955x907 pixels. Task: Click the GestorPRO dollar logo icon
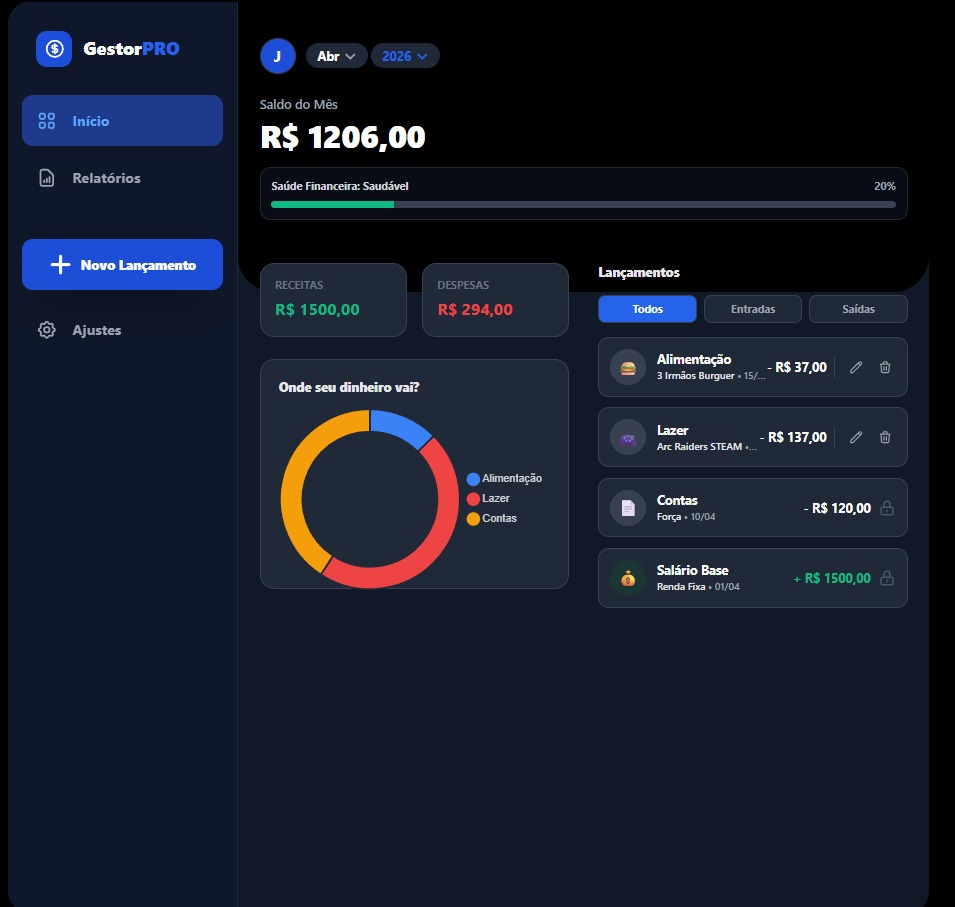pyautogui.click(x=54, y=49)
